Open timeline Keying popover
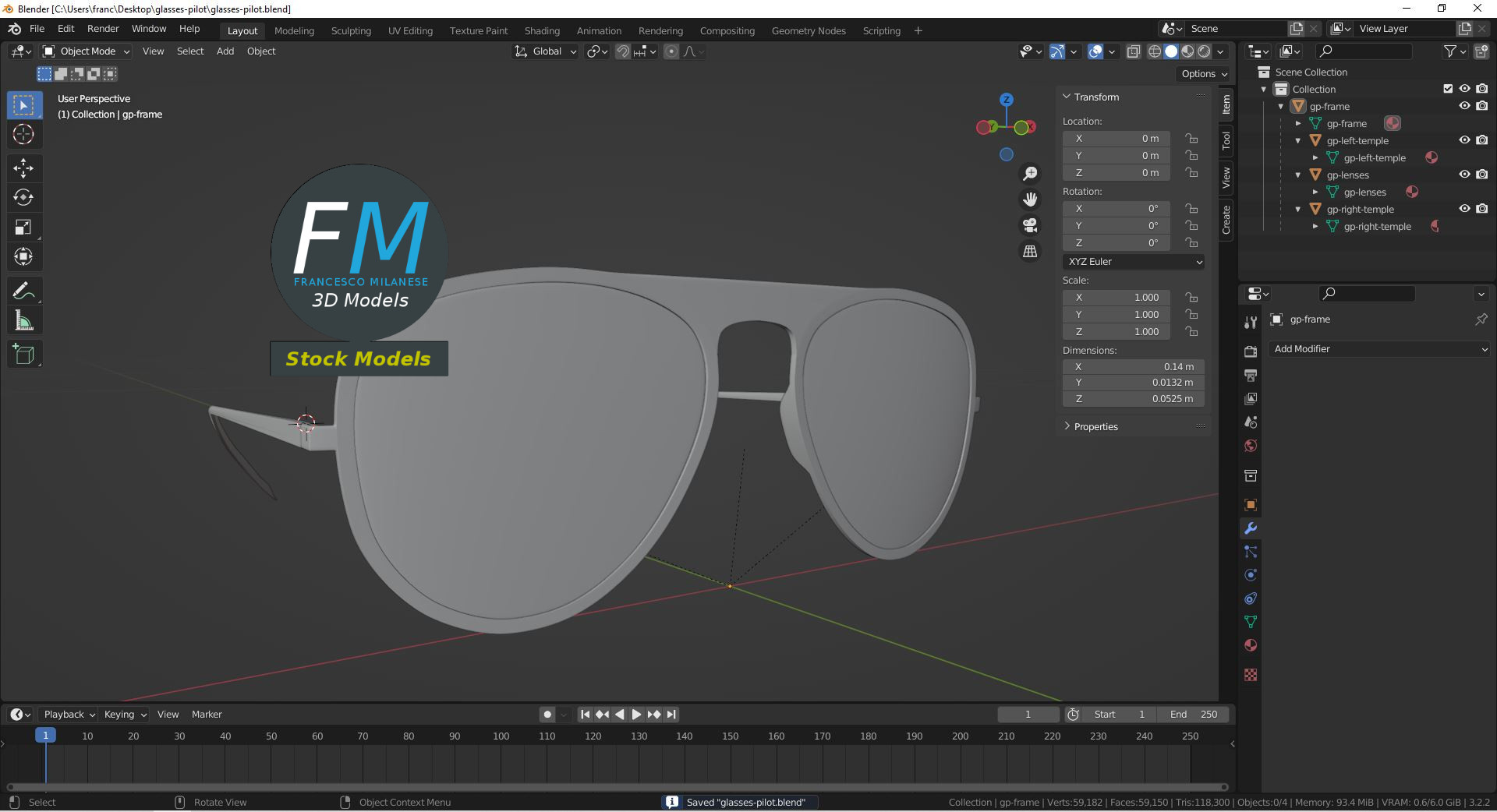The height and width of the screenshot is (812, 1497). pyautogui.click(x=125, y=715)
